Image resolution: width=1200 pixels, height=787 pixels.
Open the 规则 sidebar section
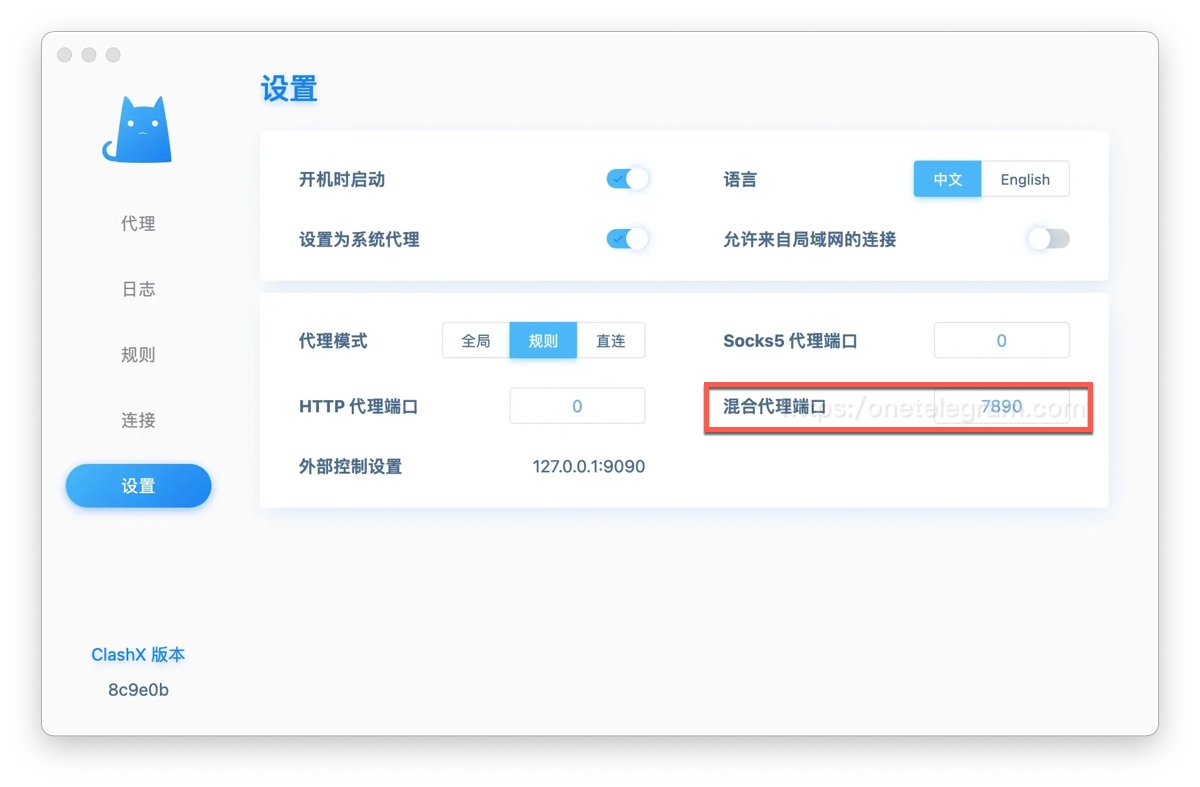(138, 355)
